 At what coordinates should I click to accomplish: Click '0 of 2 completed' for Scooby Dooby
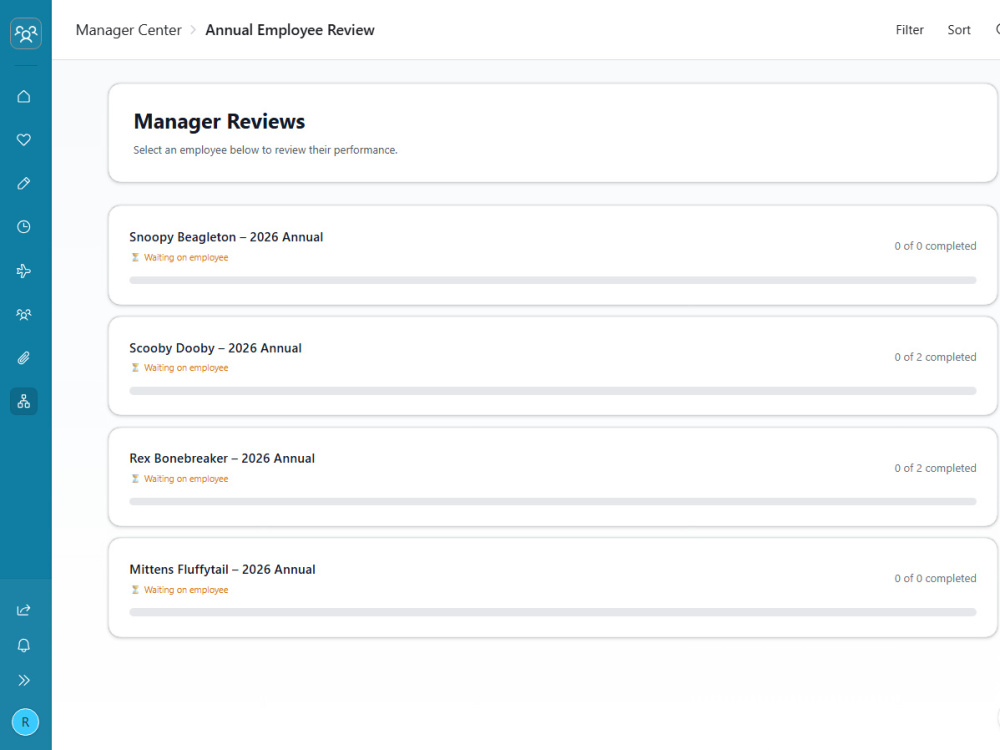[935, 357]
